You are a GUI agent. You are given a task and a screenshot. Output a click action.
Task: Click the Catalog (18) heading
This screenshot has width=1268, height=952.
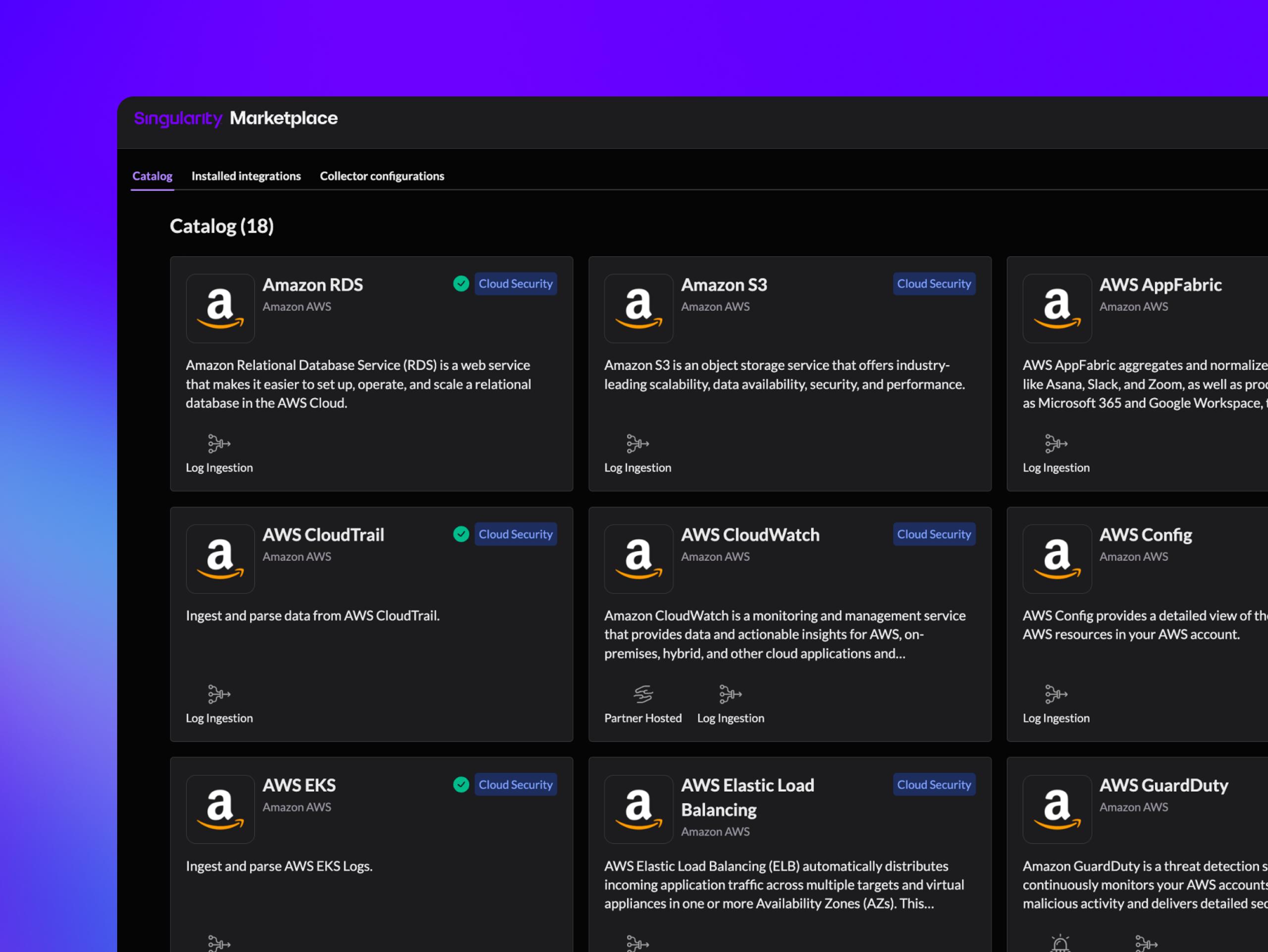222,226
